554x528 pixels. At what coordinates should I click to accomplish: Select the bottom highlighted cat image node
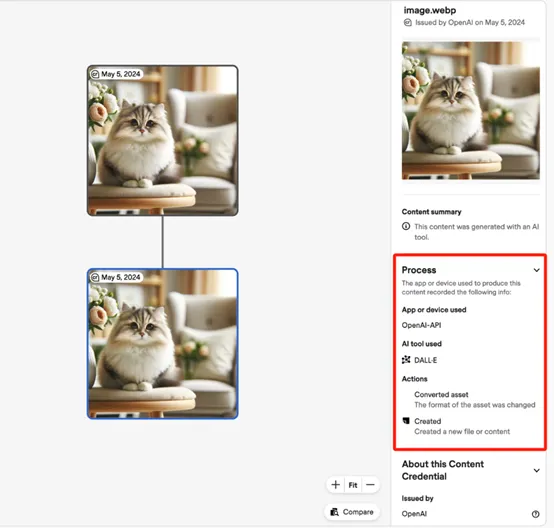pyautogui.click(x=163, y=344)
